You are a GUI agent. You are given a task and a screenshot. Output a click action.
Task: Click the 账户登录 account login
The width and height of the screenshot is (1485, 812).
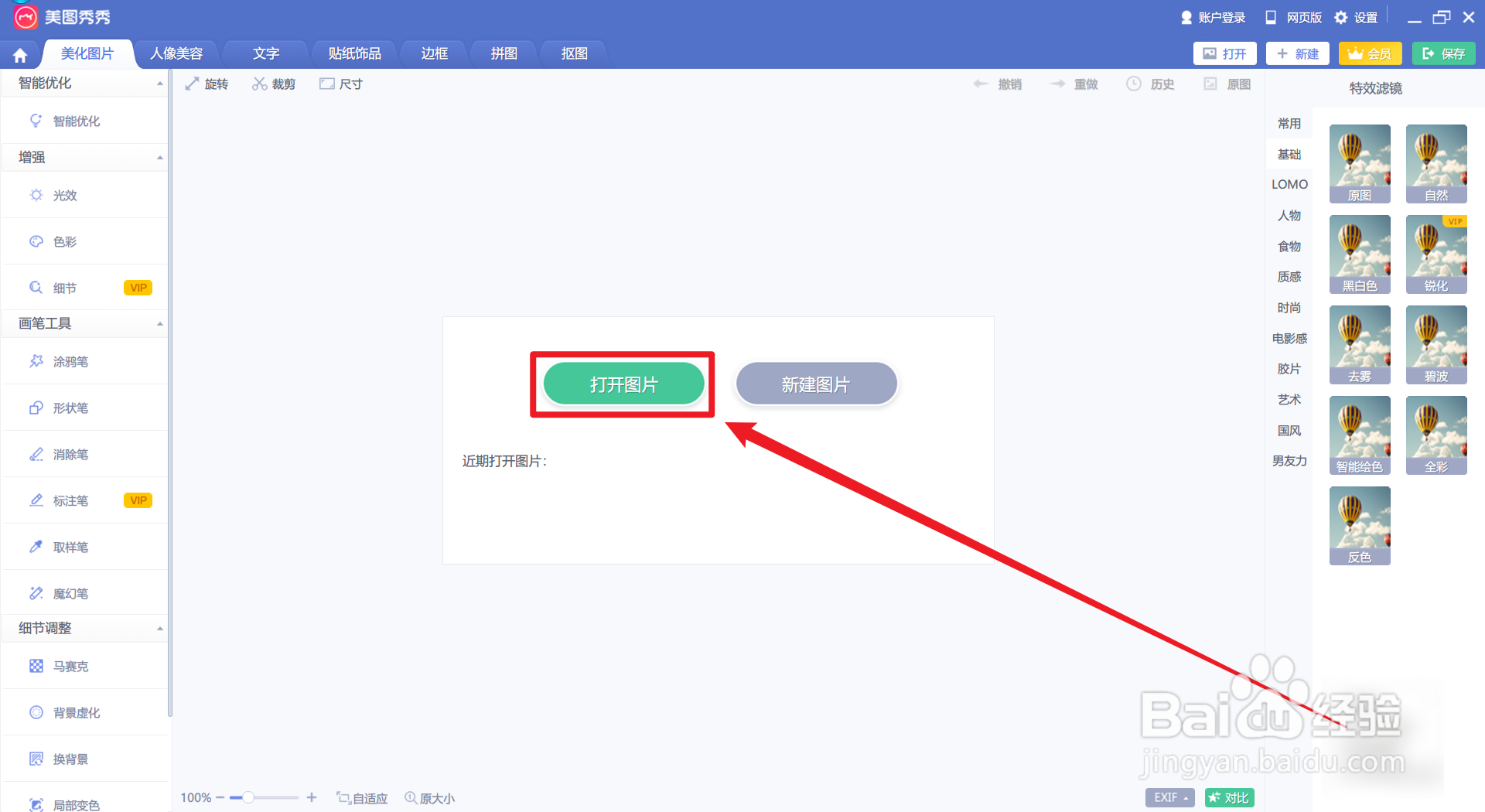(x=1213, y=17)
